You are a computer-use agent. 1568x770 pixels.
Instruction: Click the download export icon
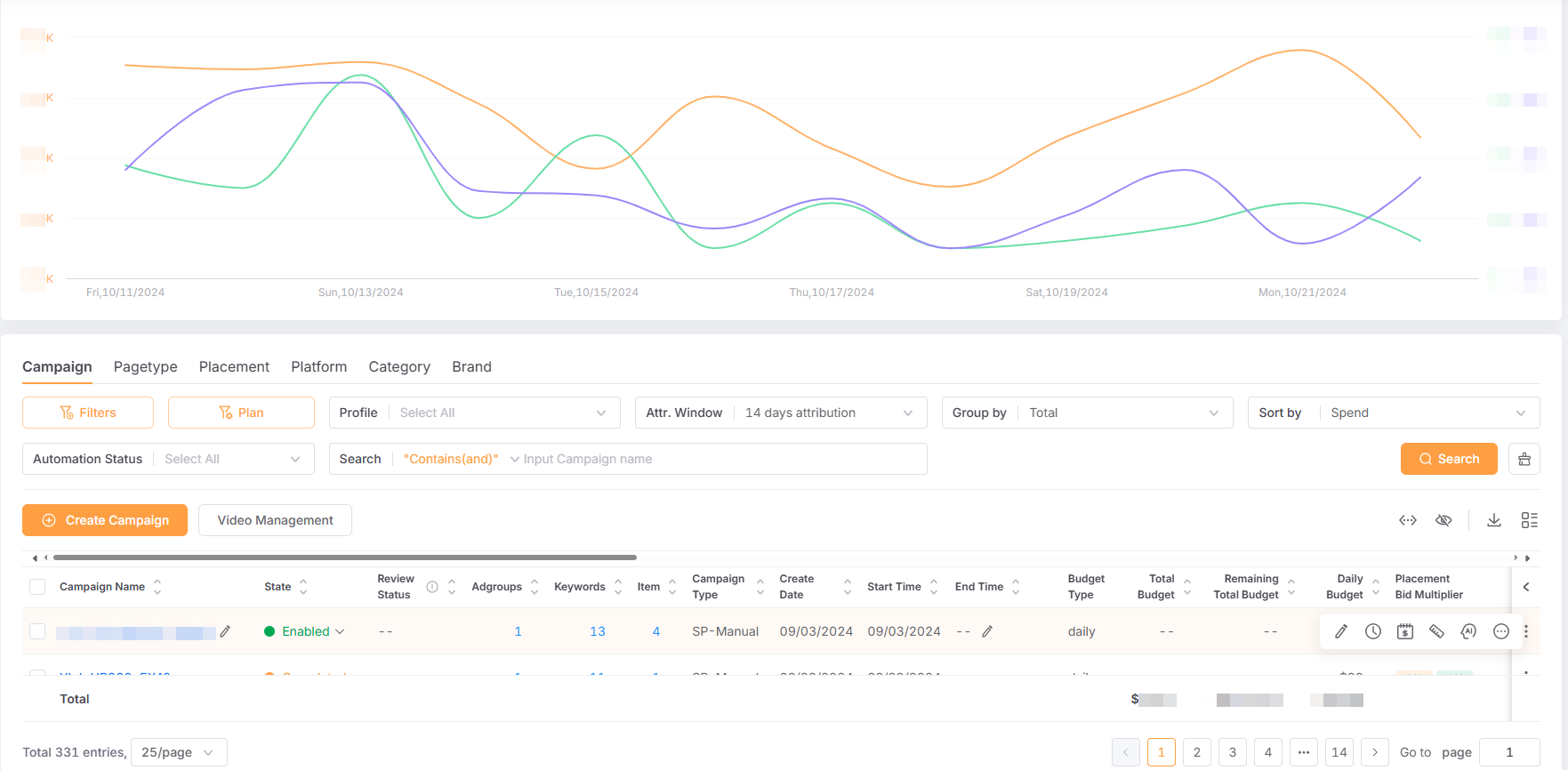1494,520
